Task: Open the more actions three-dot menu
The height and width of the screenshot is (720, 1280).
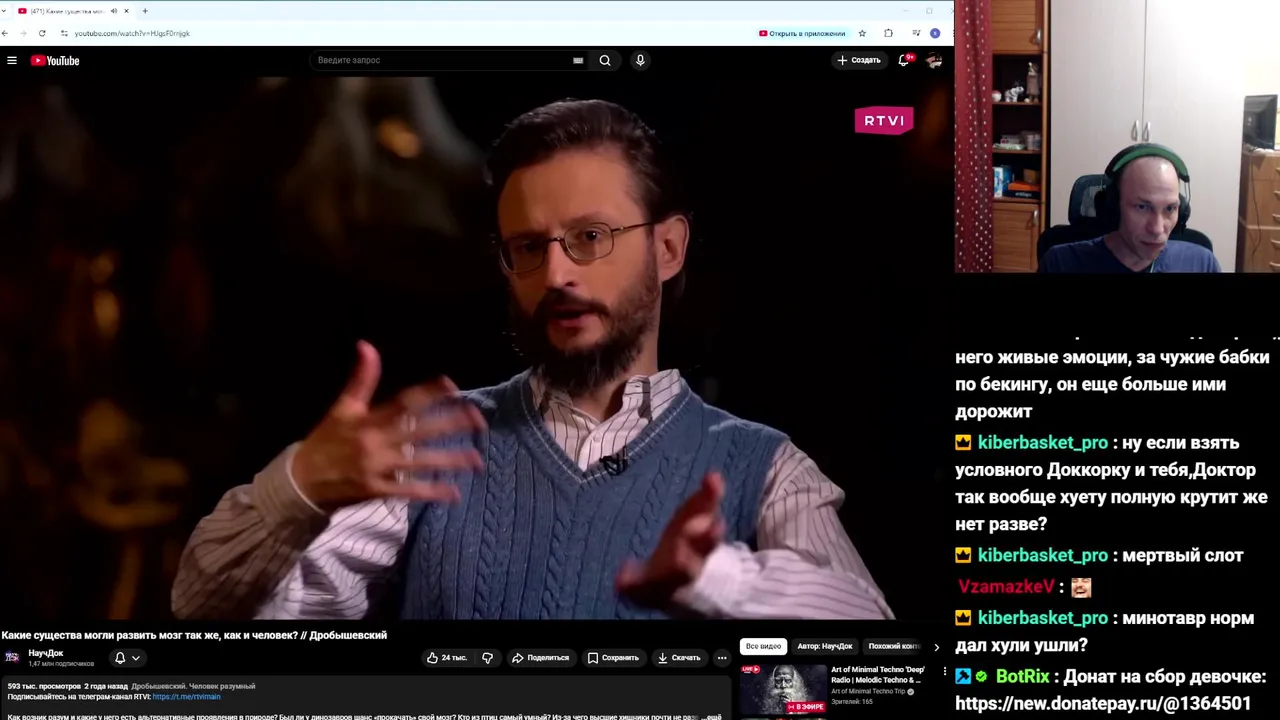Action: pos(722,658)
